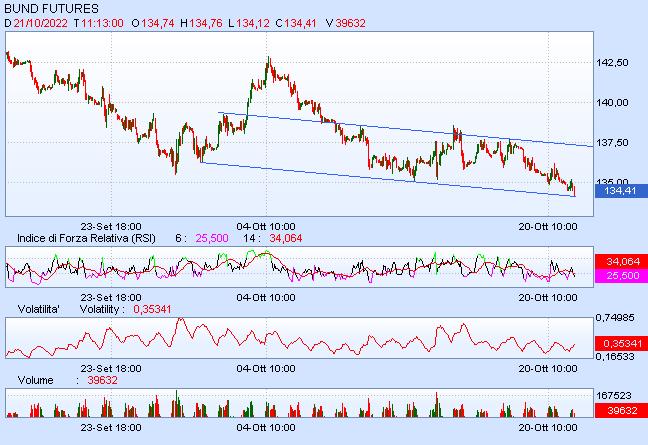Image resolution: width=648 pixels, height=445 pixels.
Task: Click 20-Ott 10:00 label under volume panel
Action: [x=548, y=428]
